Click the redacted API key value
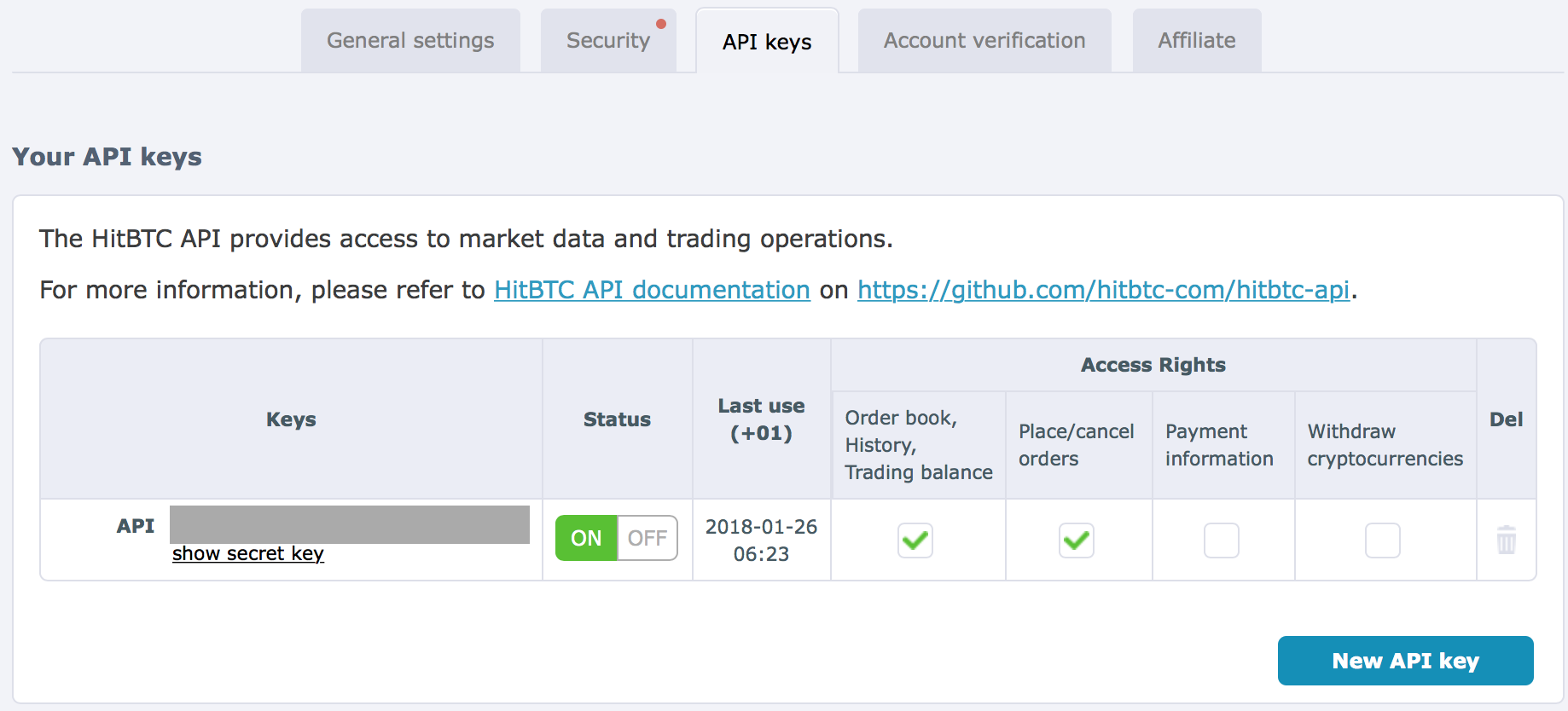The image size is (1568, 711). [x=350, y=524]
